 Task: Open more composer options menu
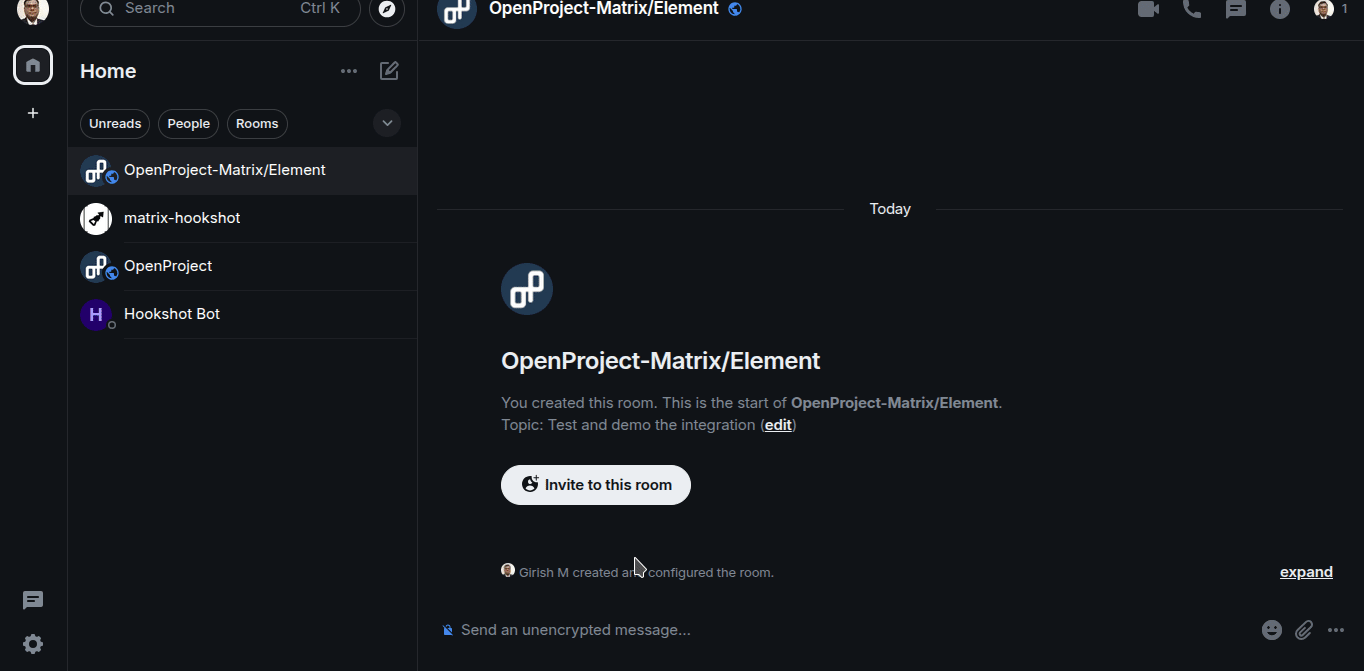[1336, 630]
